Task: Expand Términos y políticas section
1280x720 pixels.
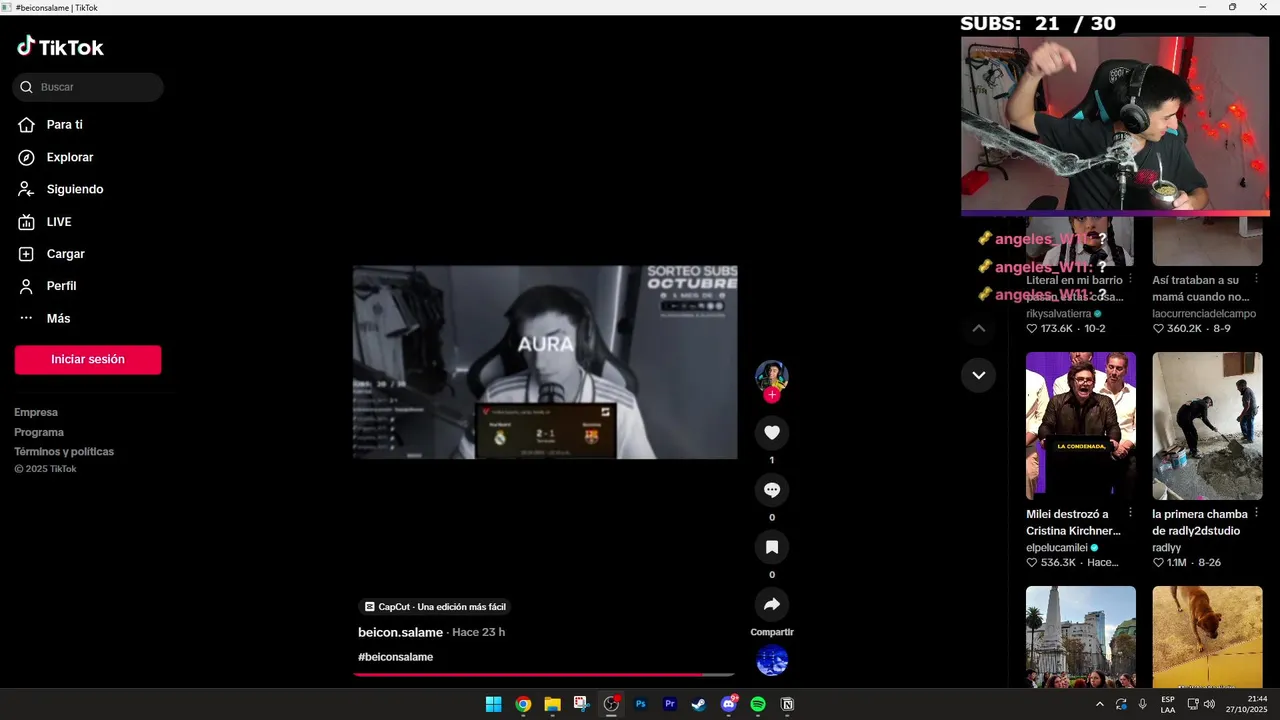Action: pyautogui.click(x=64, y=451)
